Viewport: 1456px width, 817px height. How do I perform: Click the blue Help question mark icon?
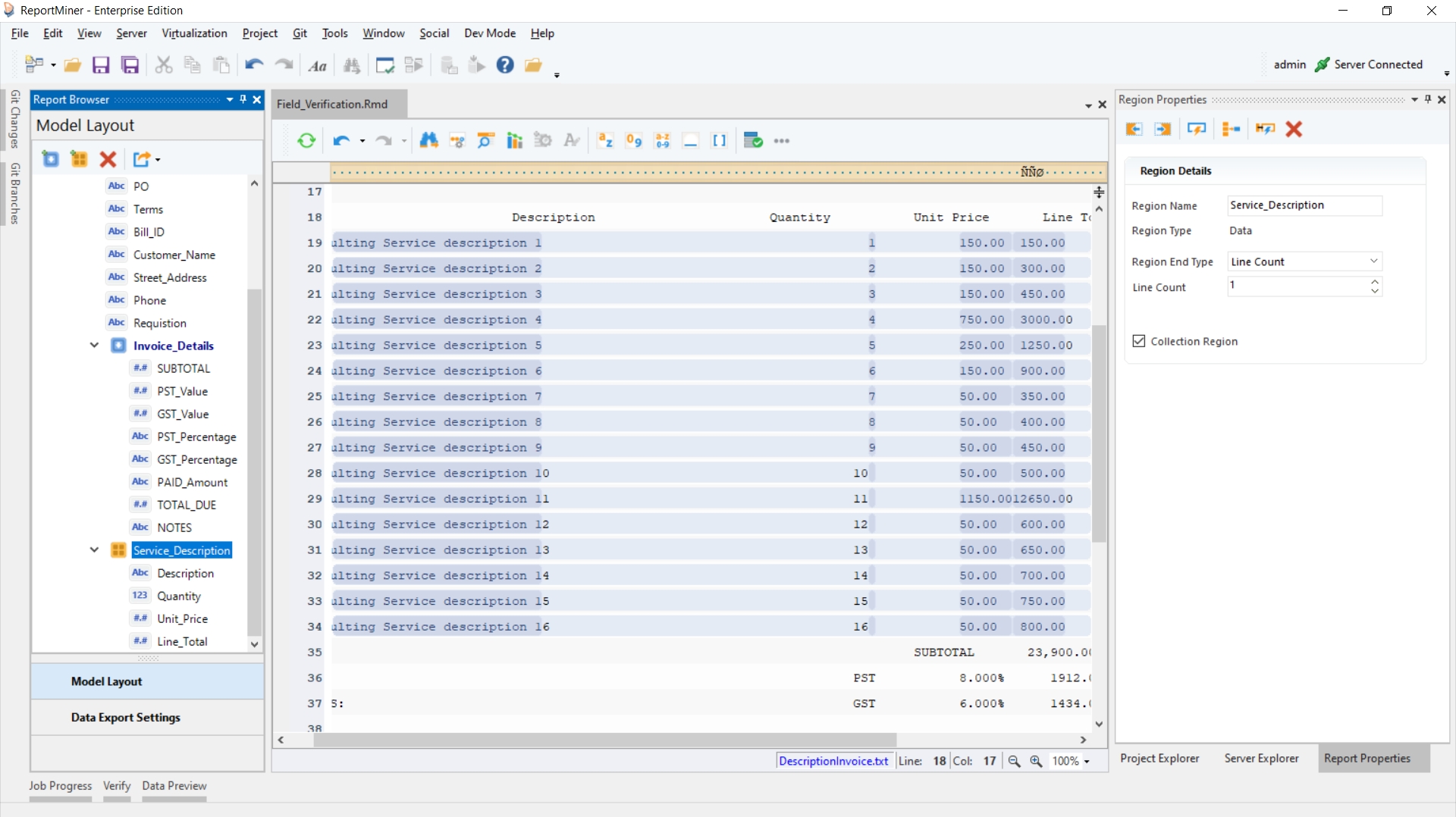tap(505, 65)
